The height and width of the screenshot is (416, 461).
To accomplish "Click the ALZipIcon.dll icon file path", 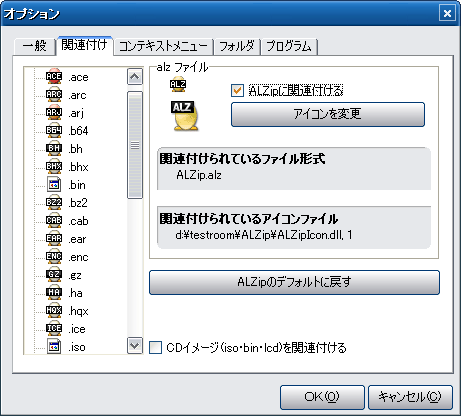I will tap(264, 235).
